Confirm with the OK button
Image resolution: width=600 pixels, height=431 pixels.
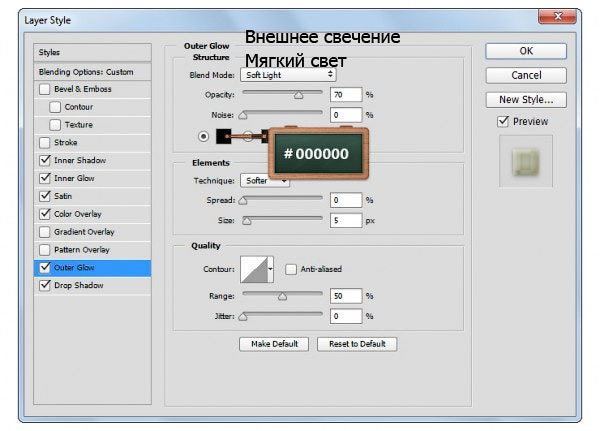tap(526, 51)
